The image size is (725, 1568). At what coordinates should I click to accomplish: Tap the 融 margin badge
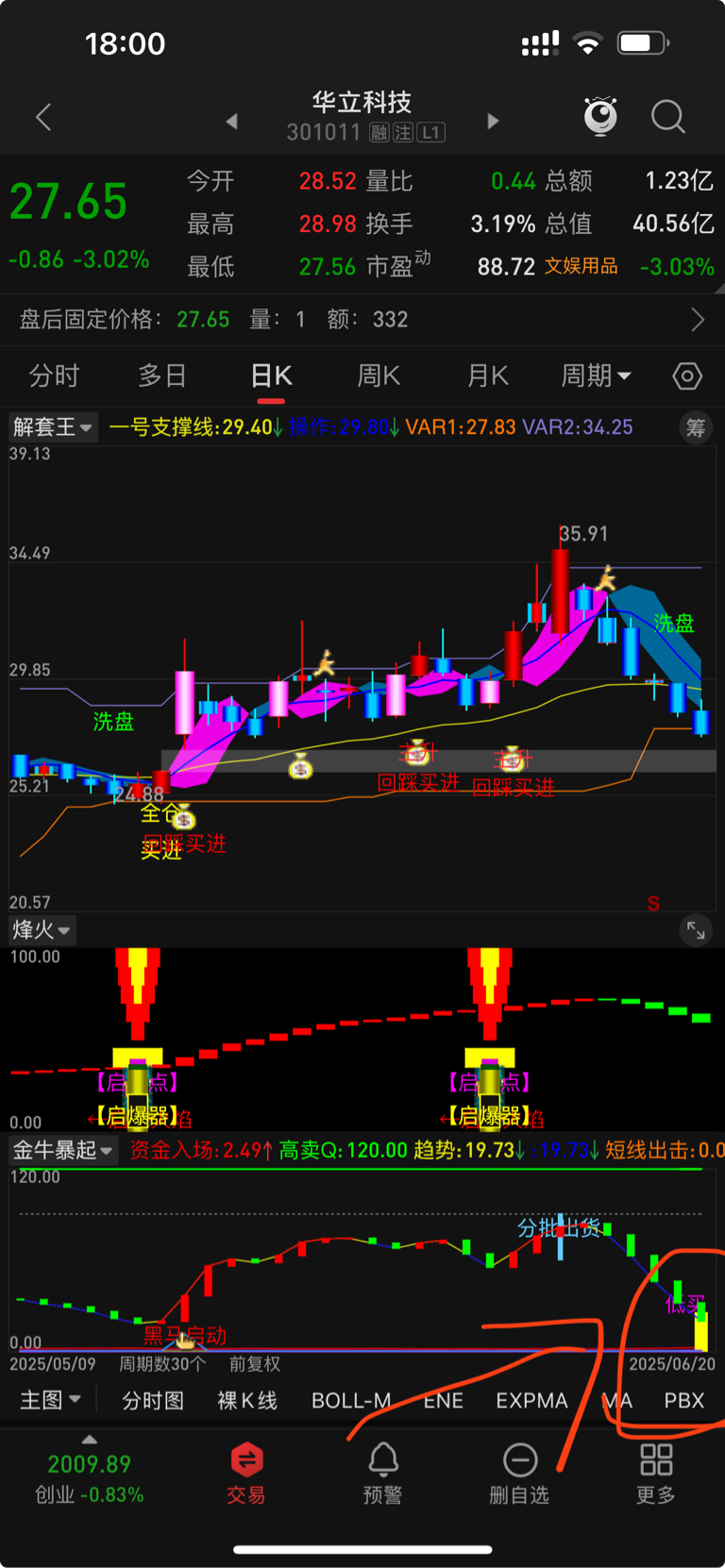coord(379,133)
